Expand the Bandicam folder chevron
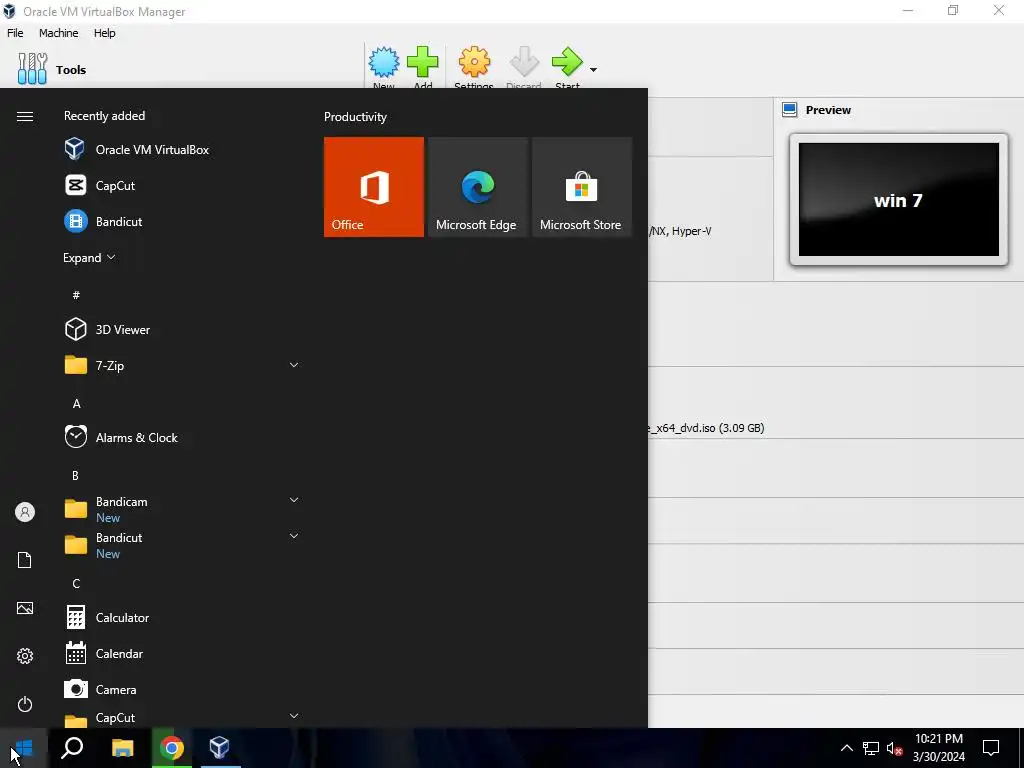 [x=294, y=500]
